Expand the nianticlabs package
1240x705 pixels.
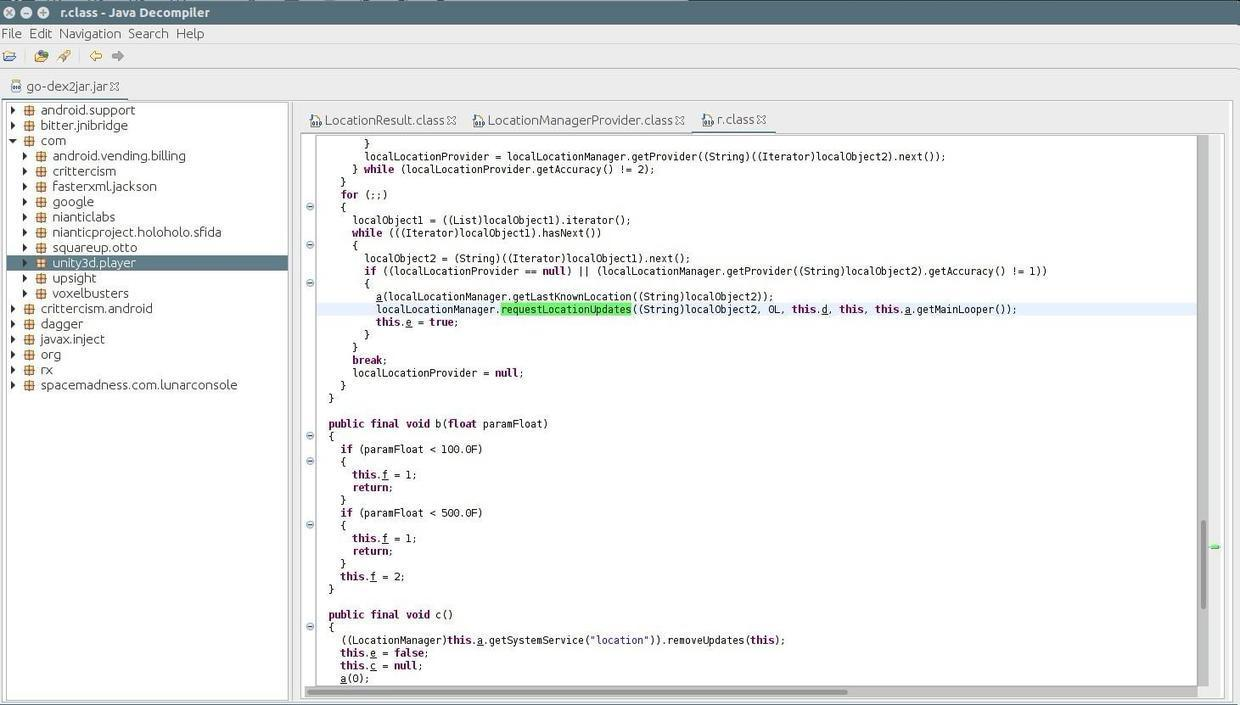(25, 217)
